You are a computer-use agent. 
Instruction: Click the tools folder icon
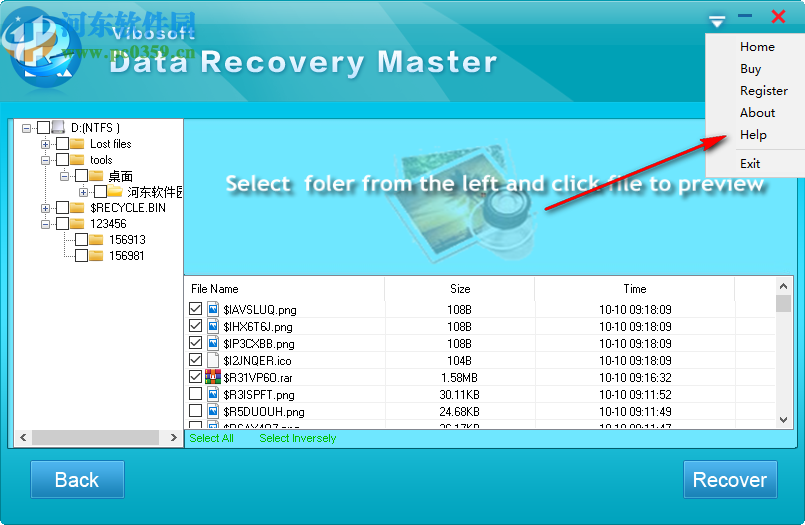77,159
